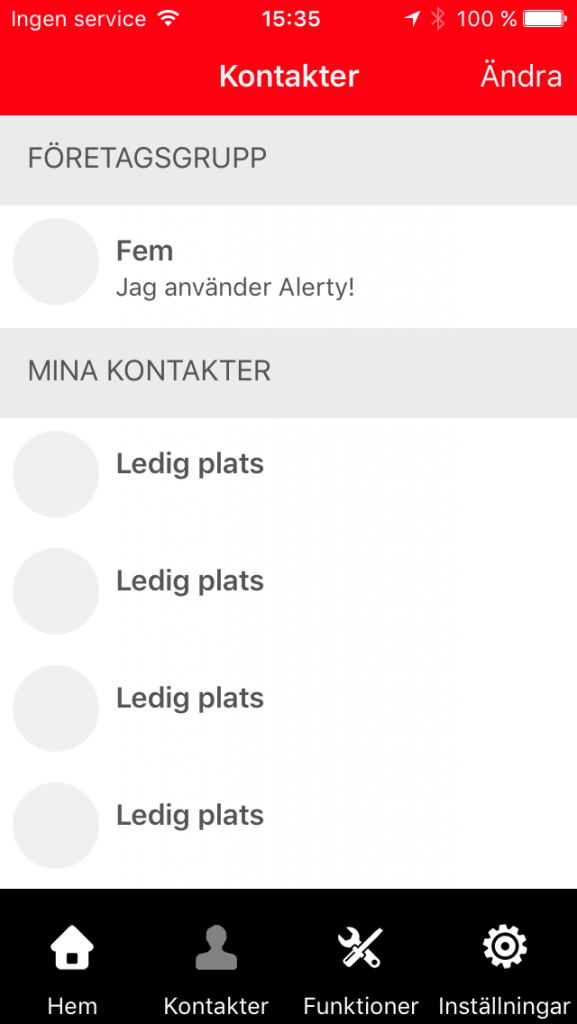Tap the Wi-Fi status icon
The width and height of the screenshot is (577, 1024).
168,19
